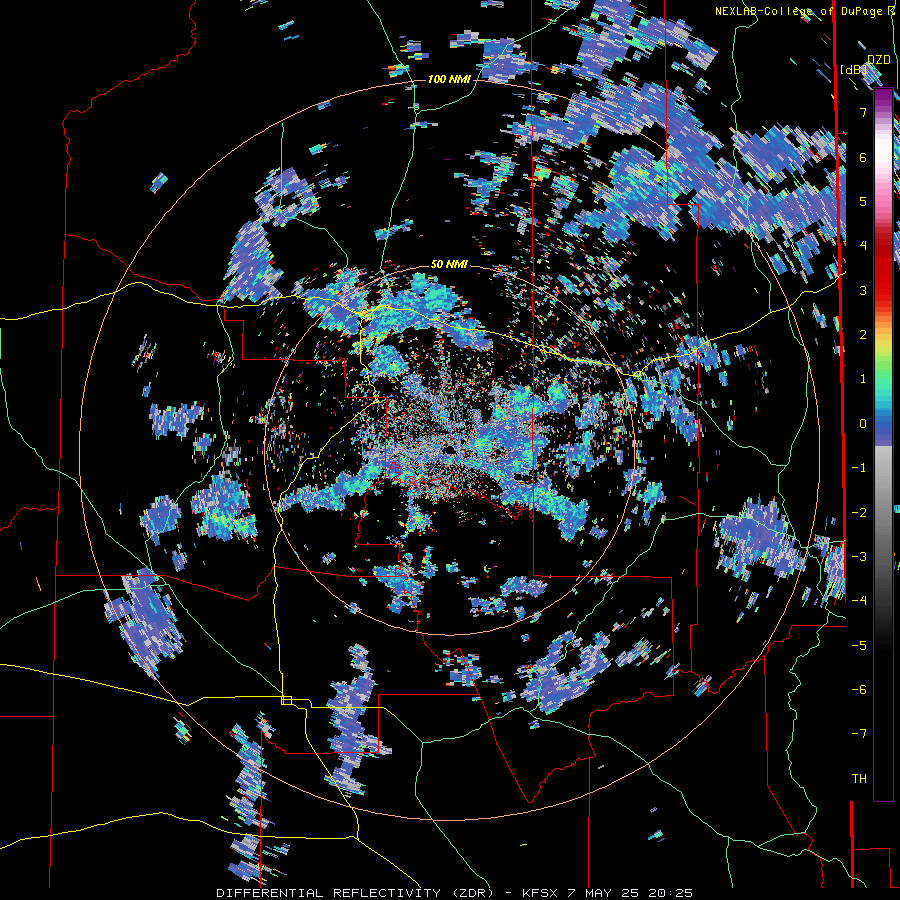Screen dimensions: 900x900
Task: Click the 0 value on color scale
Action: click(863, 424)
